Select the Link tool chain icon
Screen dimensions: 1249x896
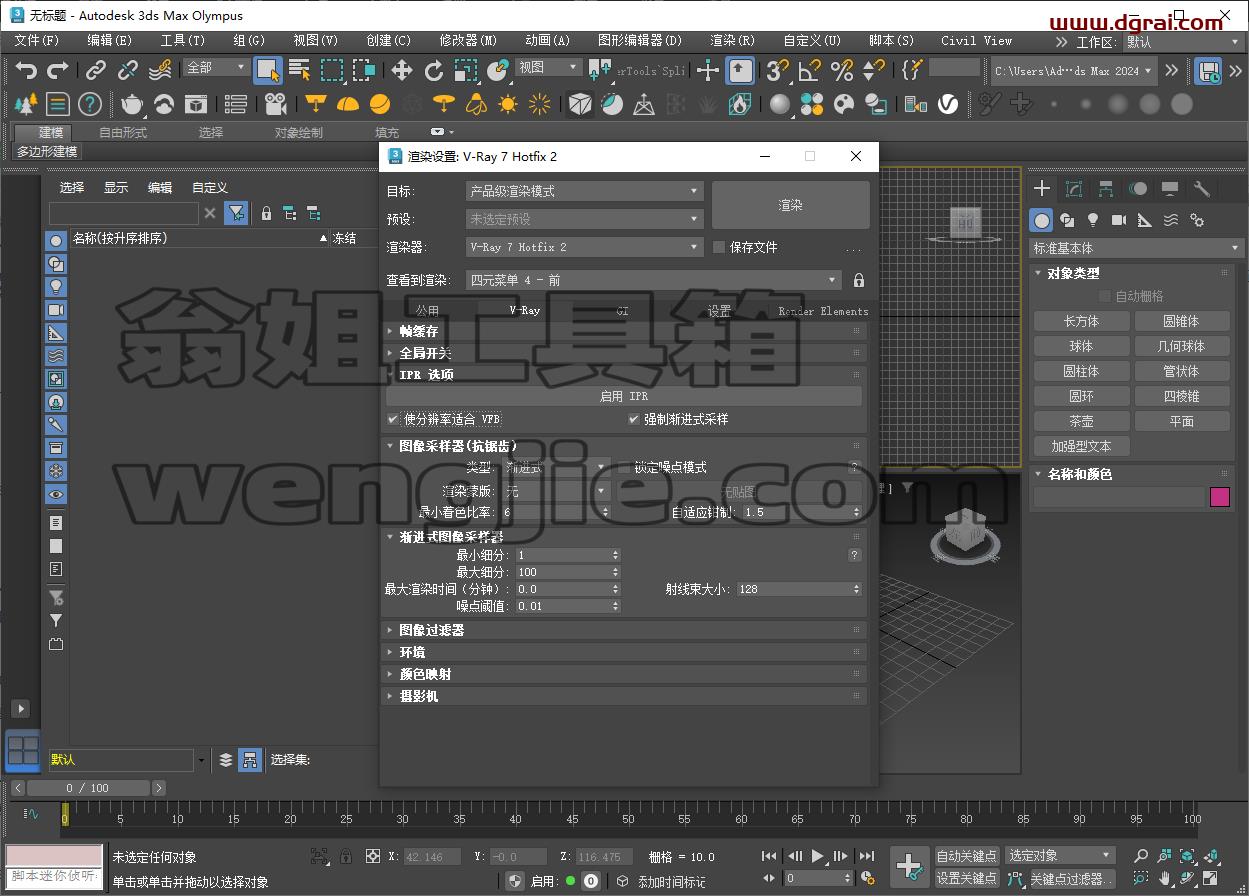(96, 71)
